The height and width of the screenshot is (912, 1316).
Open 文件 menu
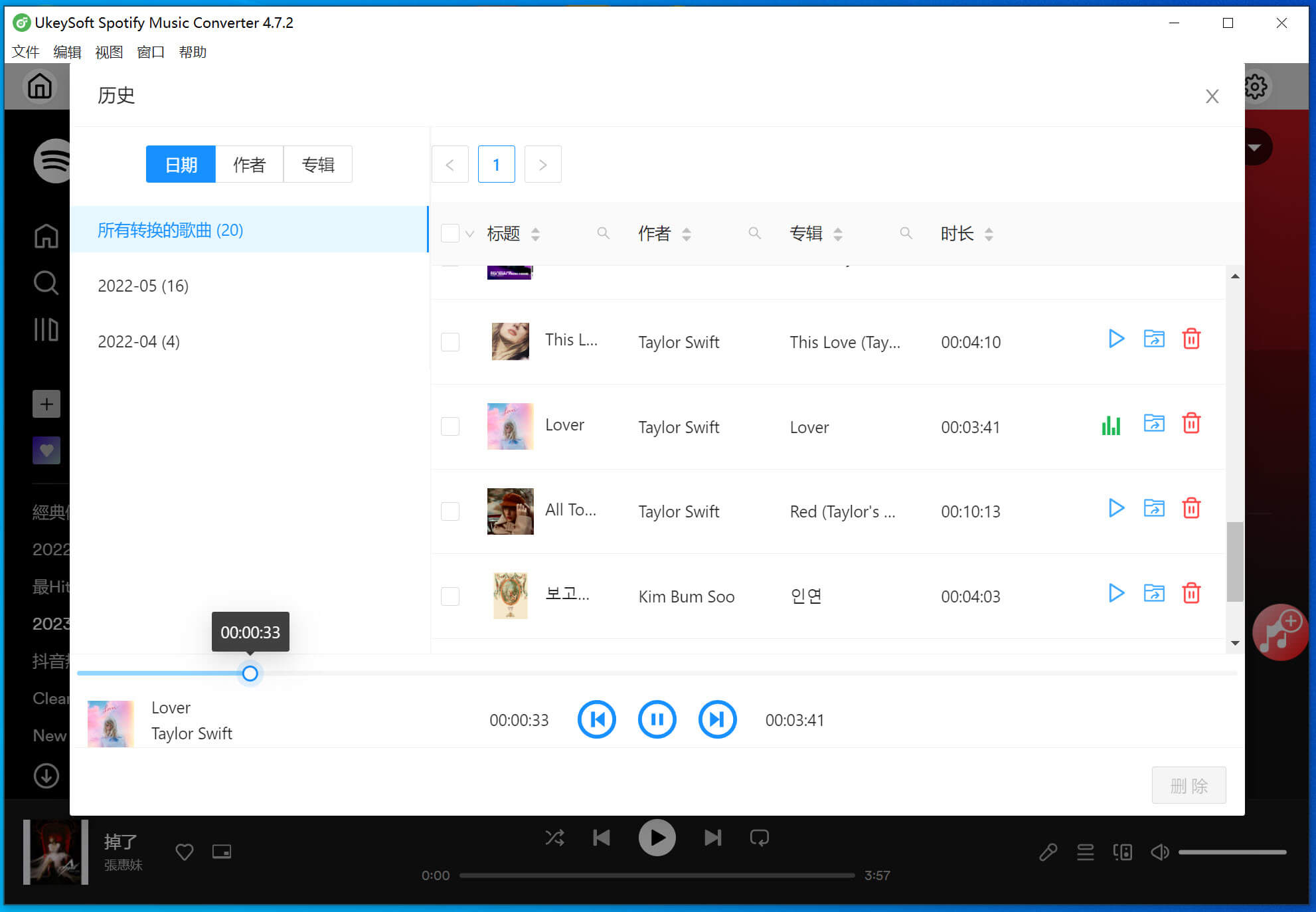25,52
